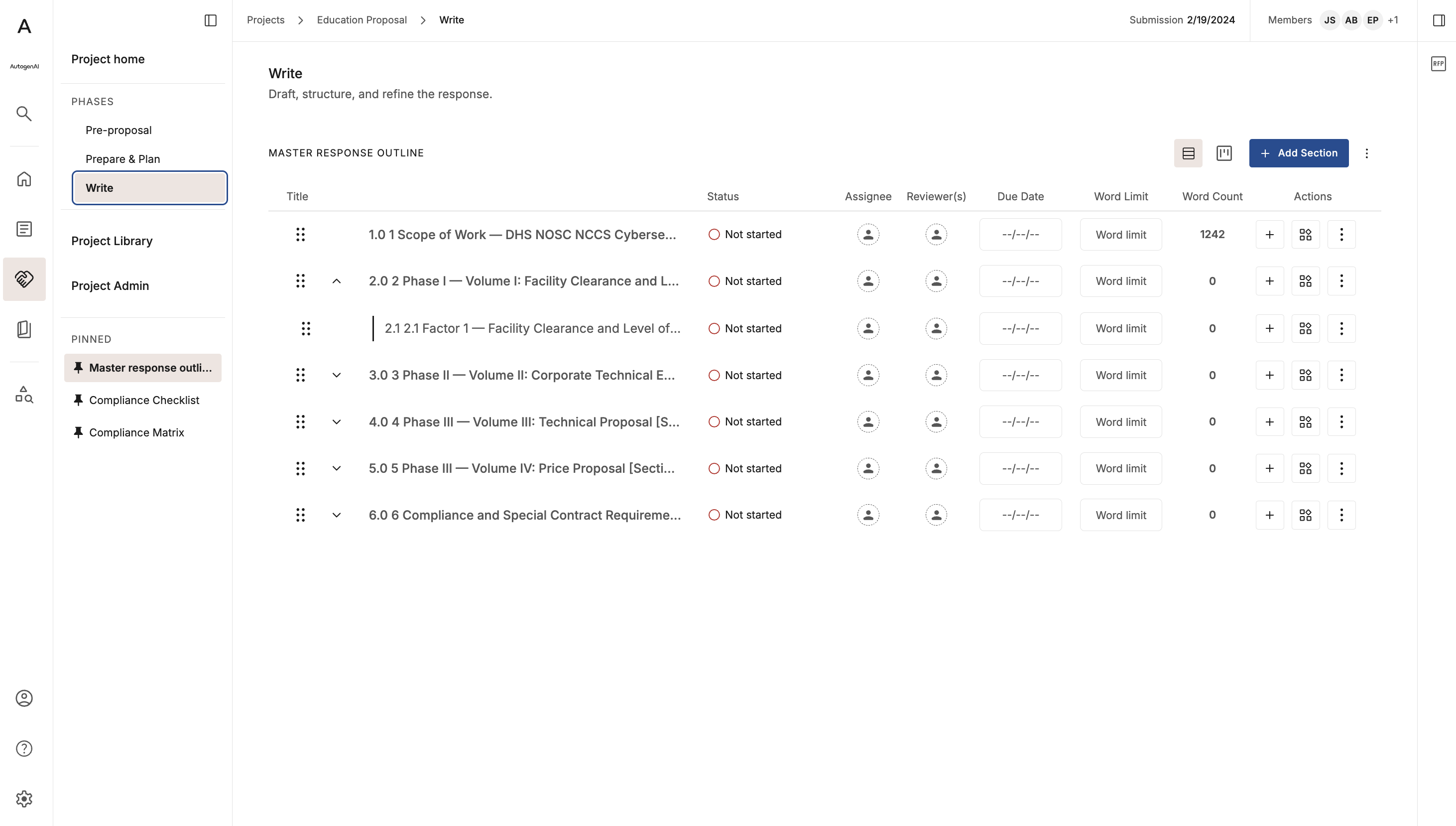This screenshot has width=1456, height=826.
Task: Open Project Library
Action: pos(112,241)
